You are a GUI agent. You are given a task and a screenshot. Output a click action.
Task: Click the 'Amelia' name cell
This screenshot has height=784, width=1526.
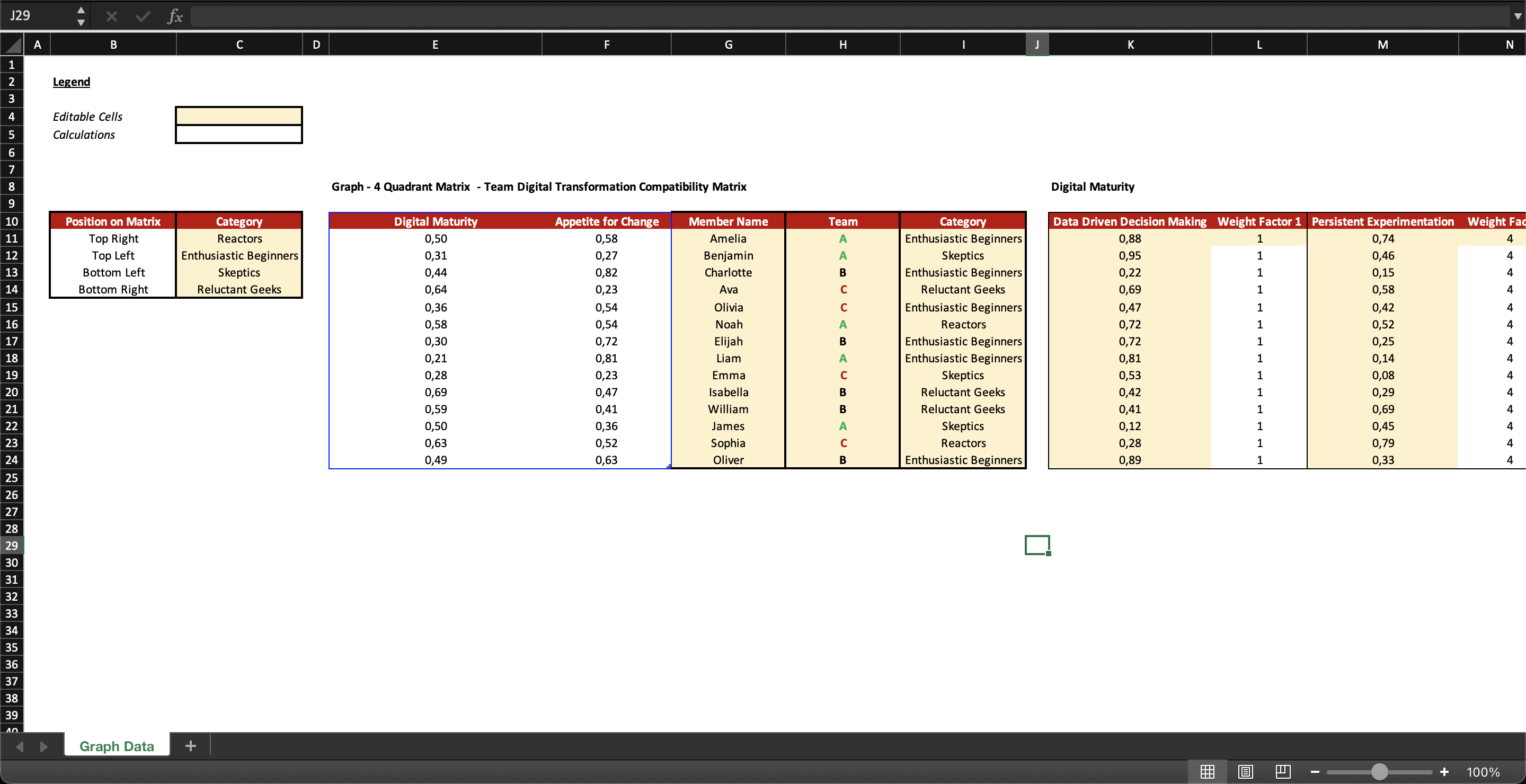[x=728, y=238]
